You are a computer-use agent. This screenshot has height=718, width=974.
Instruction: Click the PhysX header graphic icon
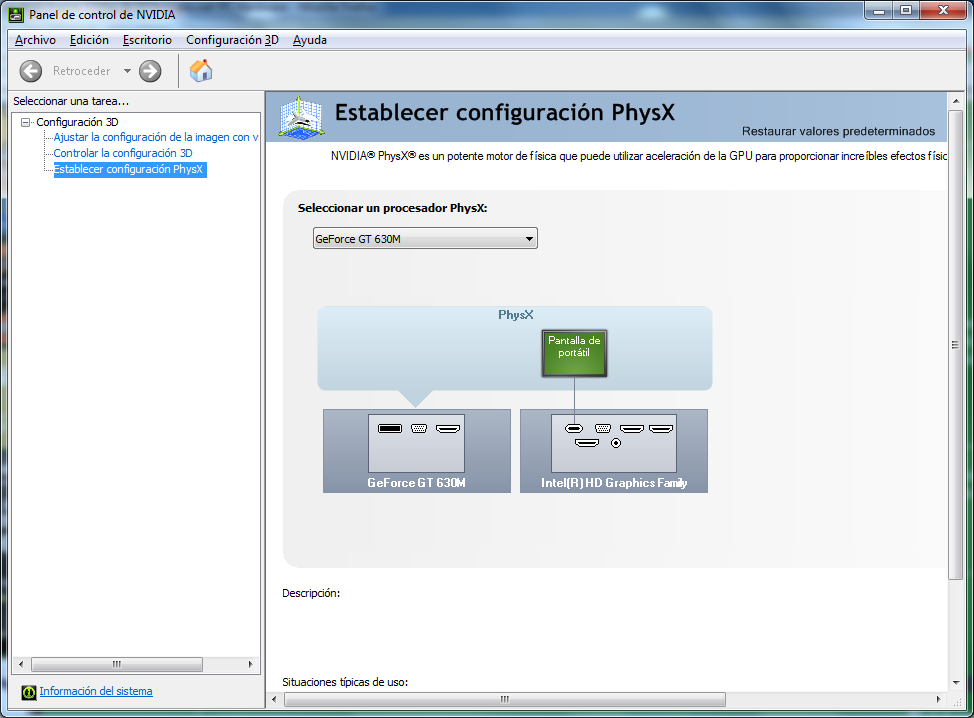pyautogui.click(x=301, y=117)
